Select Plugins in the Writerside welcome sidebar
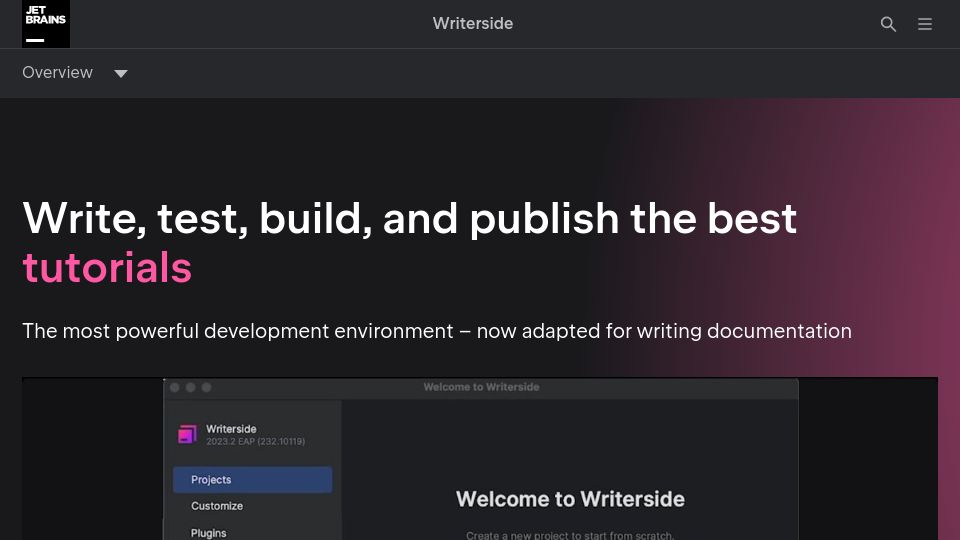Screen dimensions: 960x540 tap(208, 533)
